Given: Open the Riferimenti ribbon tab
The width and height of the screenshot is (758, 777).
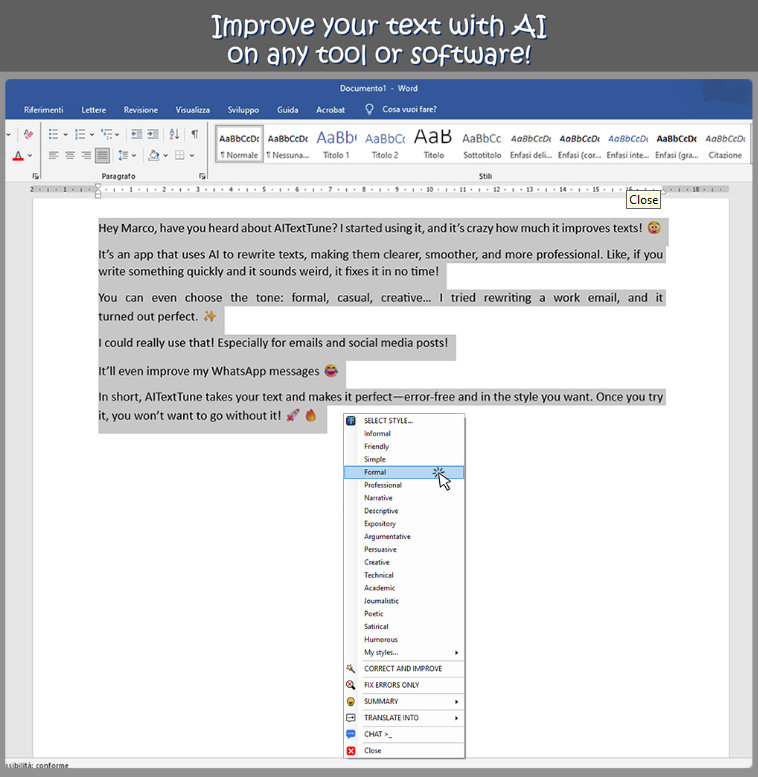Looking at the screenshot, I should [44, 110].
